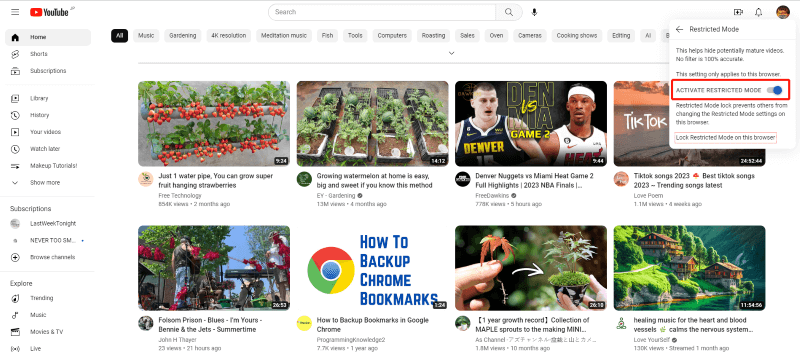800x360 pixels.
Task: Open Home in the sidebar
Action: point(48,37)
